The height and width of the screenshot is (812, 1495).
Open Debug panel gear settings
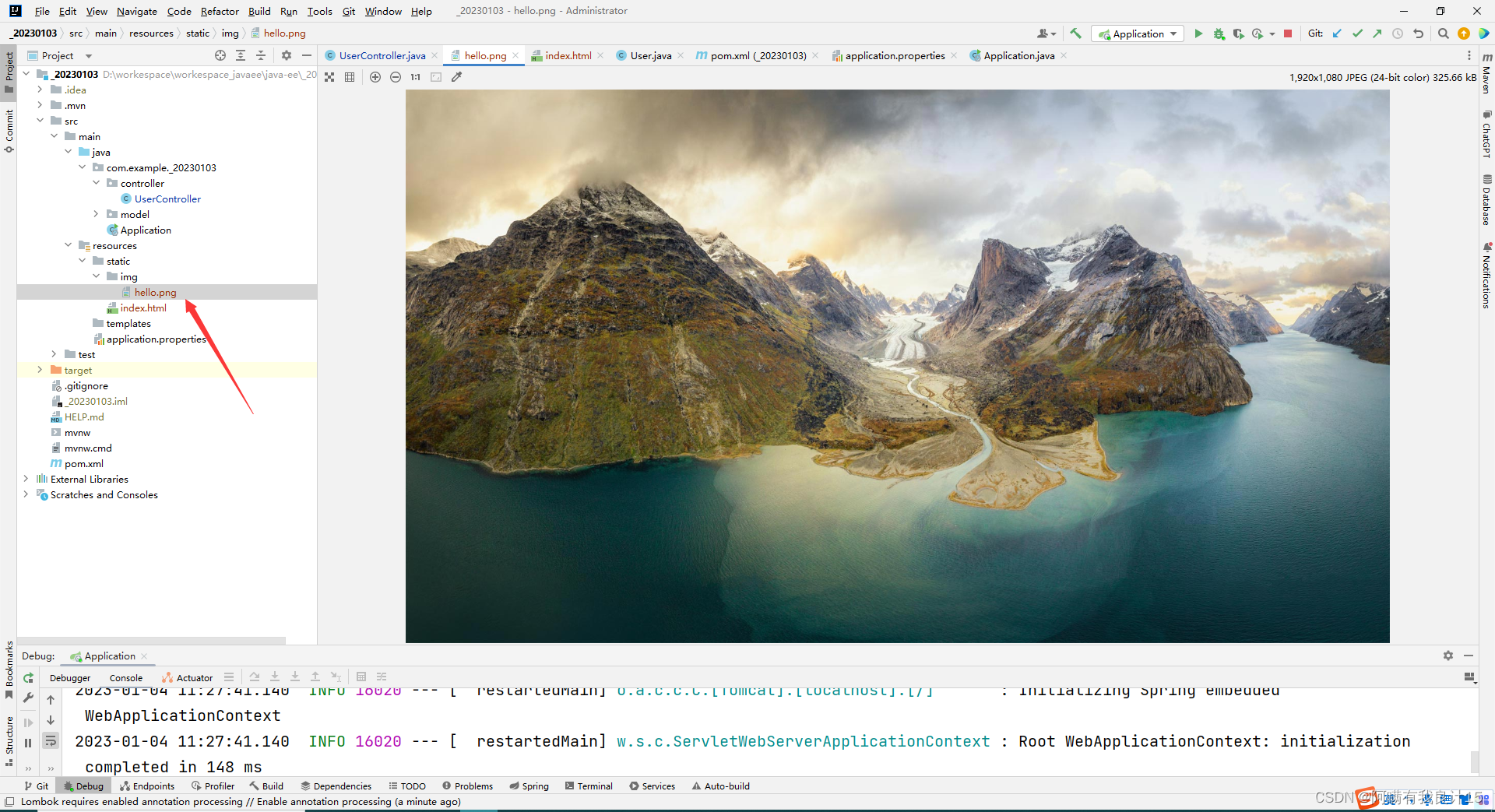pos(1448,656)
